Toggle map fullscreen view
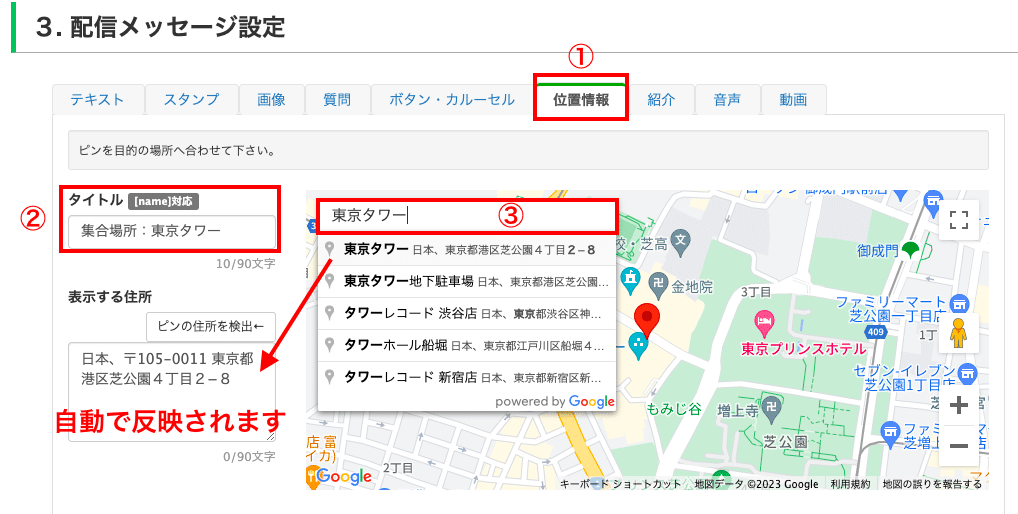 pyautogui.click(x=959, y=220)
